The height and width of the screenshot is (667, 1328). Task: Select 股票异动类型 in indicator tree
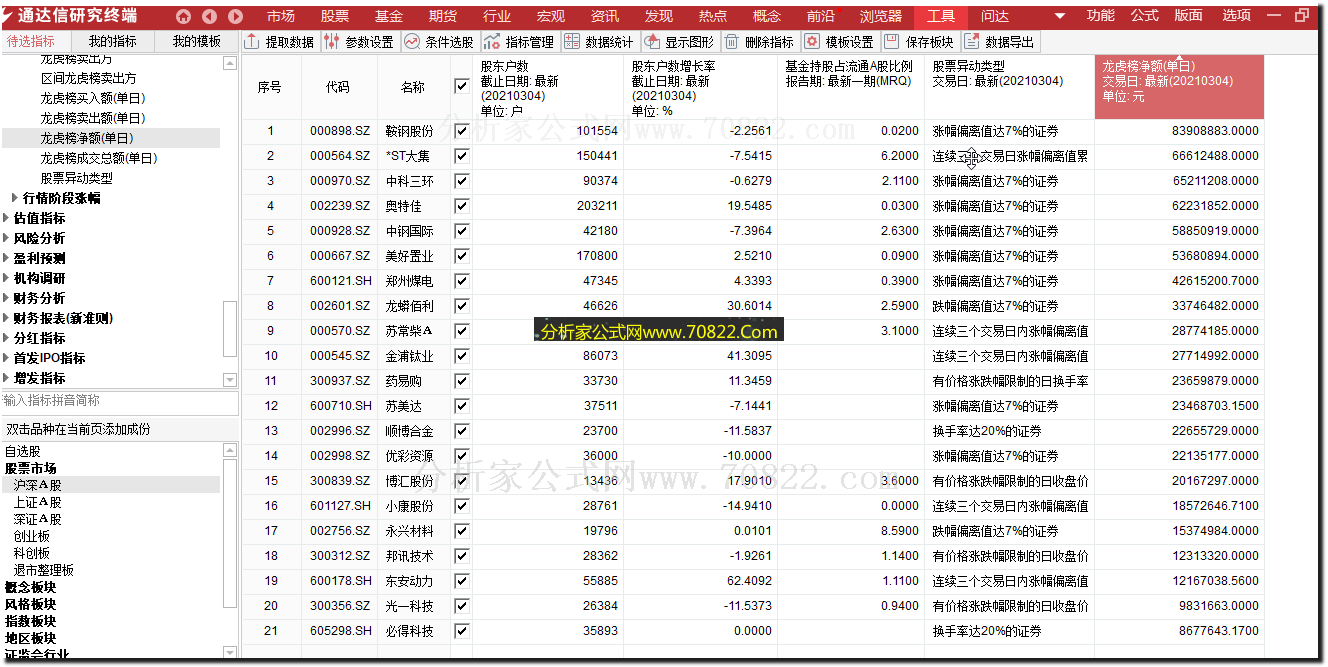(x=77, y=178)
